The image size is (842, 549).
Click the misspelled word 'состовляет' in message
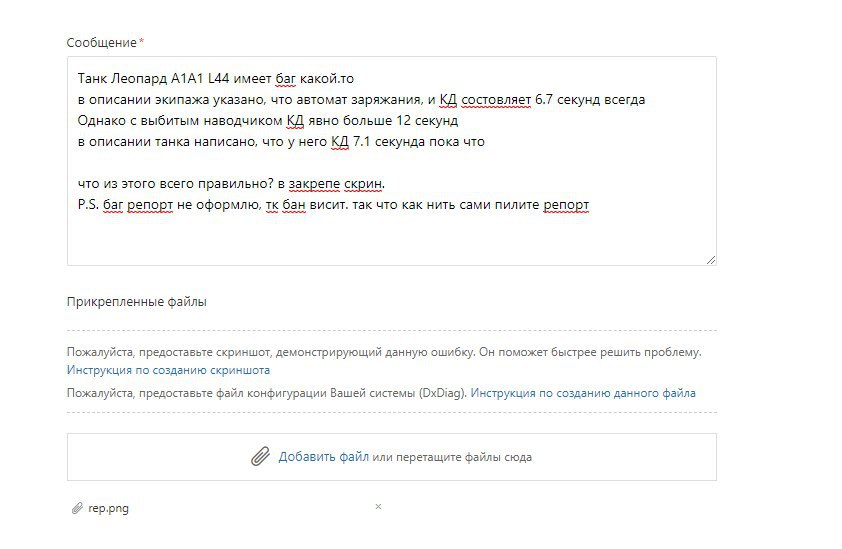pos(496,100)
